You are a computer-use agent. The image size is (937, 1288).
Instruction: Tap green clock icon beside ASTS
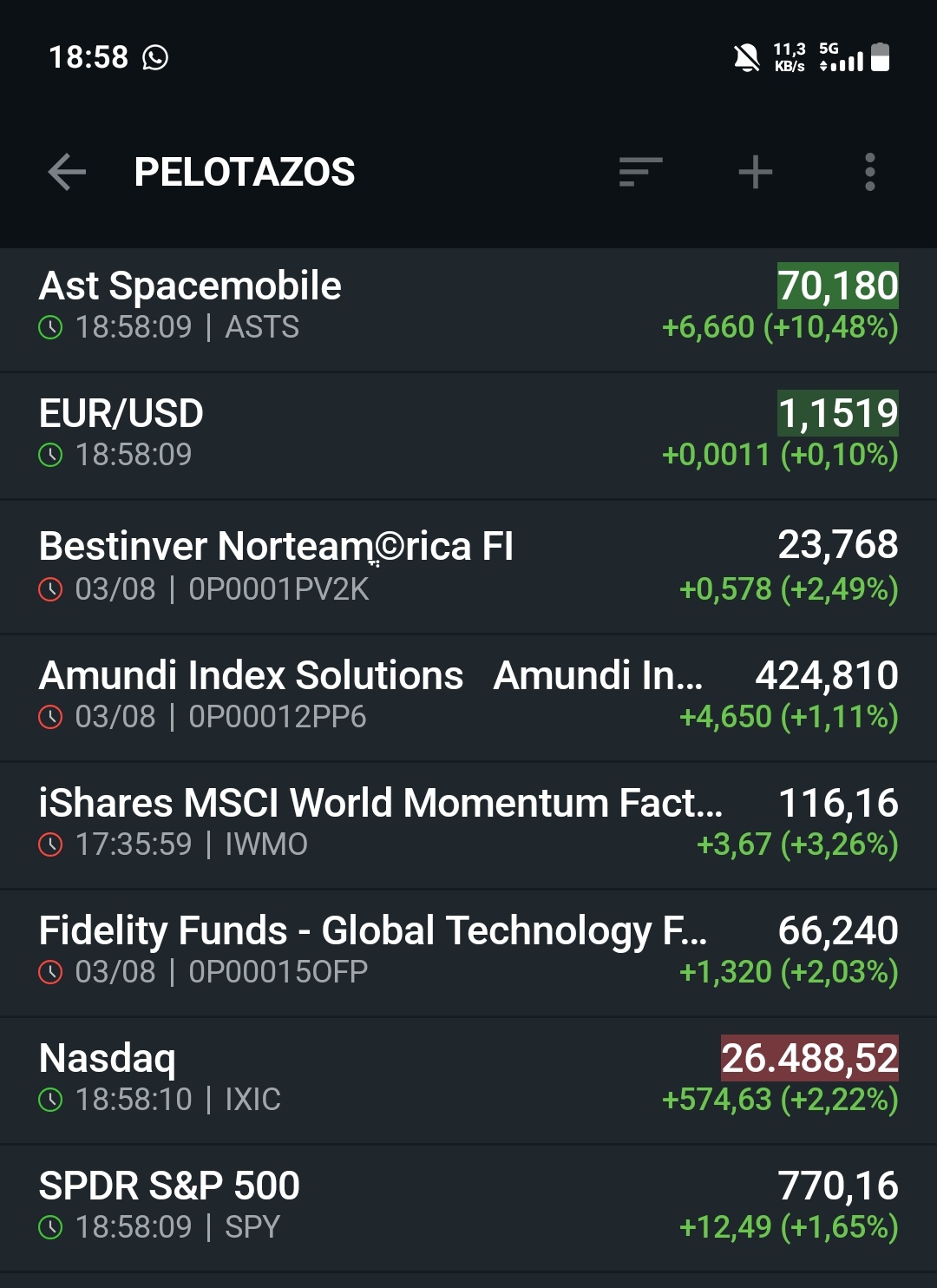51,327
